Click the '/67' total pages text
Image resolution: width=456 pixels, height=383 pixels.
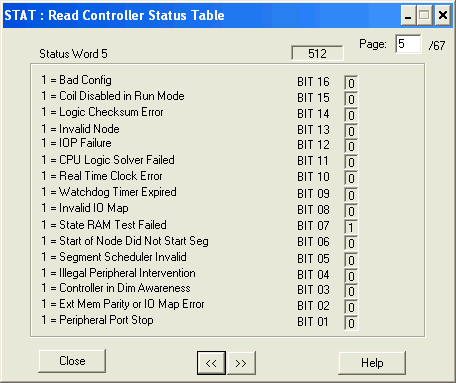tap(437, 45)
